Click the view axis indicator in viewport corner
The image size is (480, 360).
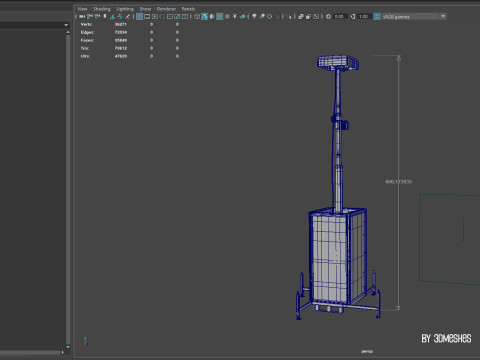pos(83,342)
